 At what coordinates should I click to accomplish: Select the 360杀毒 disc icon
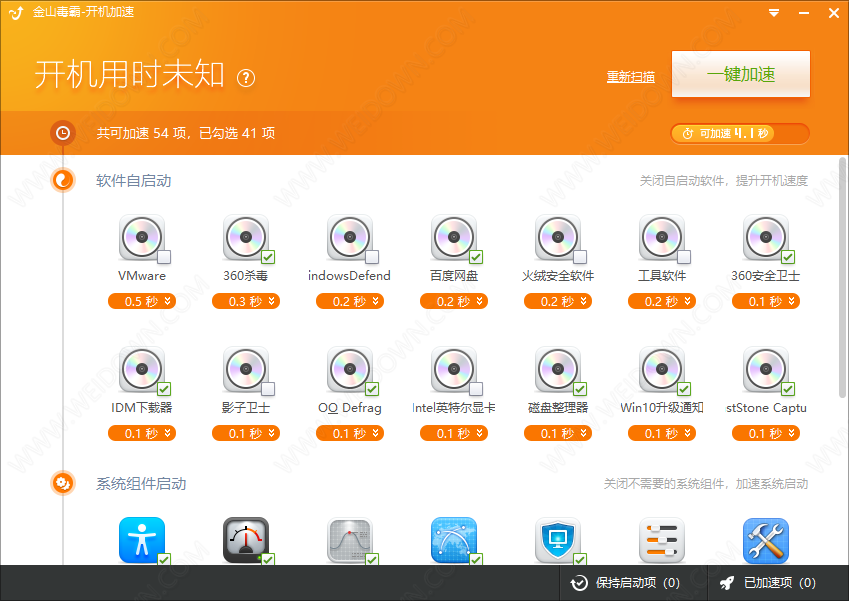(x=246, y=237)
